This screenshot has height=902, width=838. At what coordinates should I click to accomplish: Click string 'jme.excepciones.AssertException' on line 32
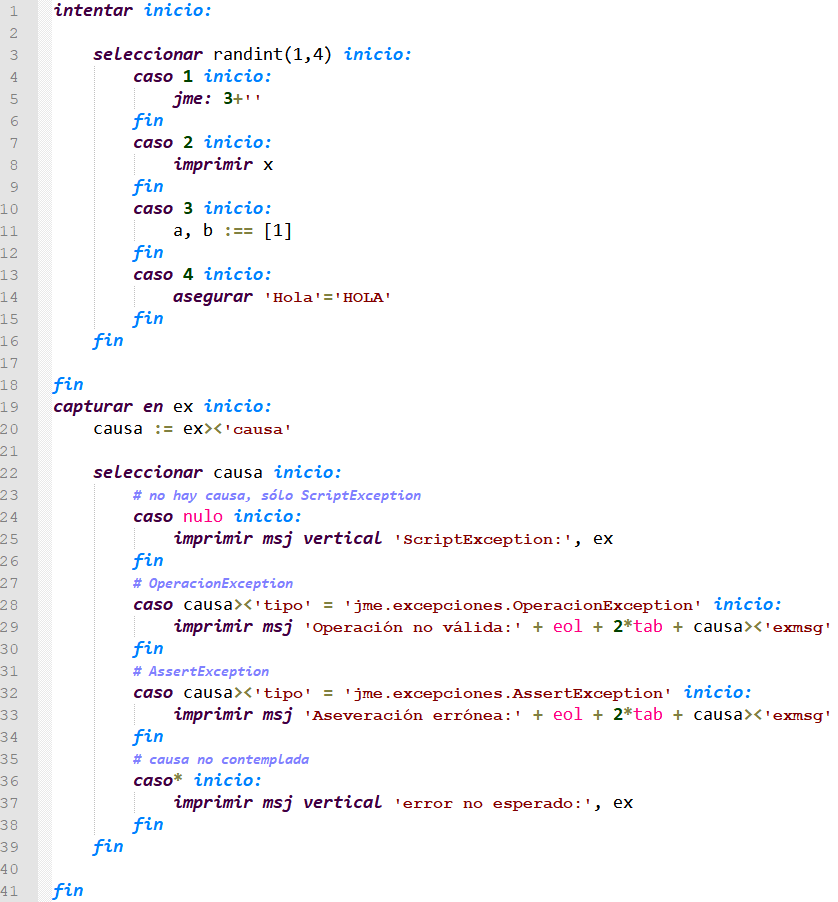tap(507, 694)
